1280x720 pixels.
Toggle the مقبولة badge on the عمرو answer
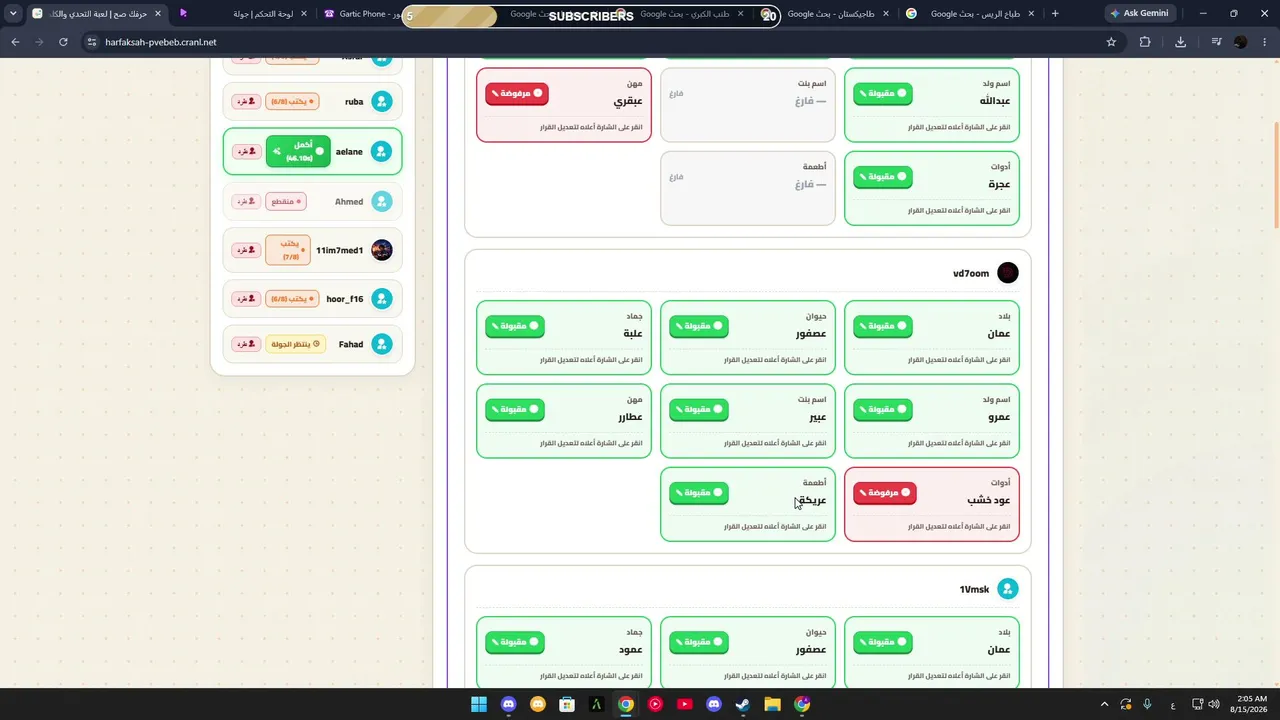pyautogui.click(x=882, y=409)
